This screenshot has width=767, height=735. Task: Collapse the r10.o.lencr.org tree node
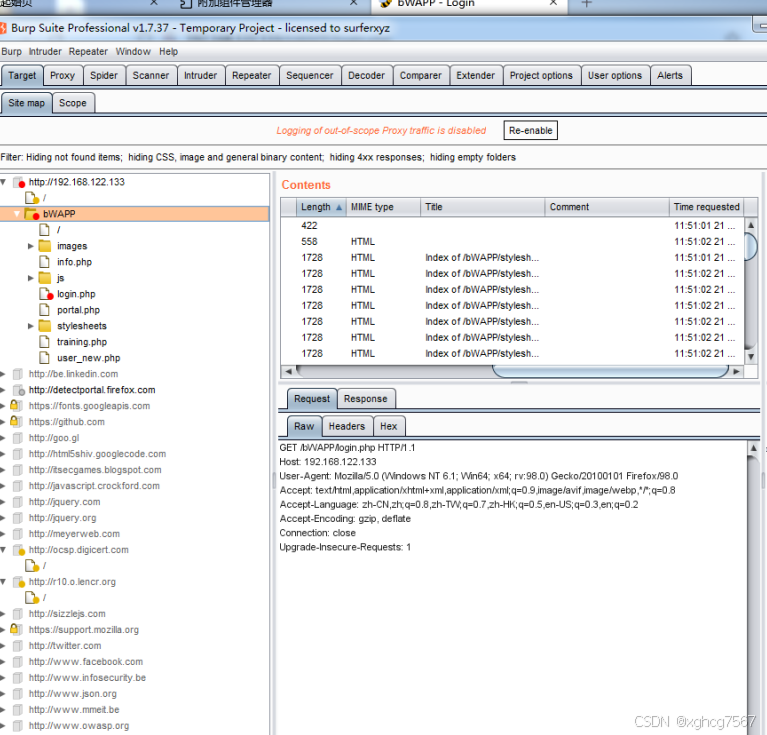(x=3, y=581)
